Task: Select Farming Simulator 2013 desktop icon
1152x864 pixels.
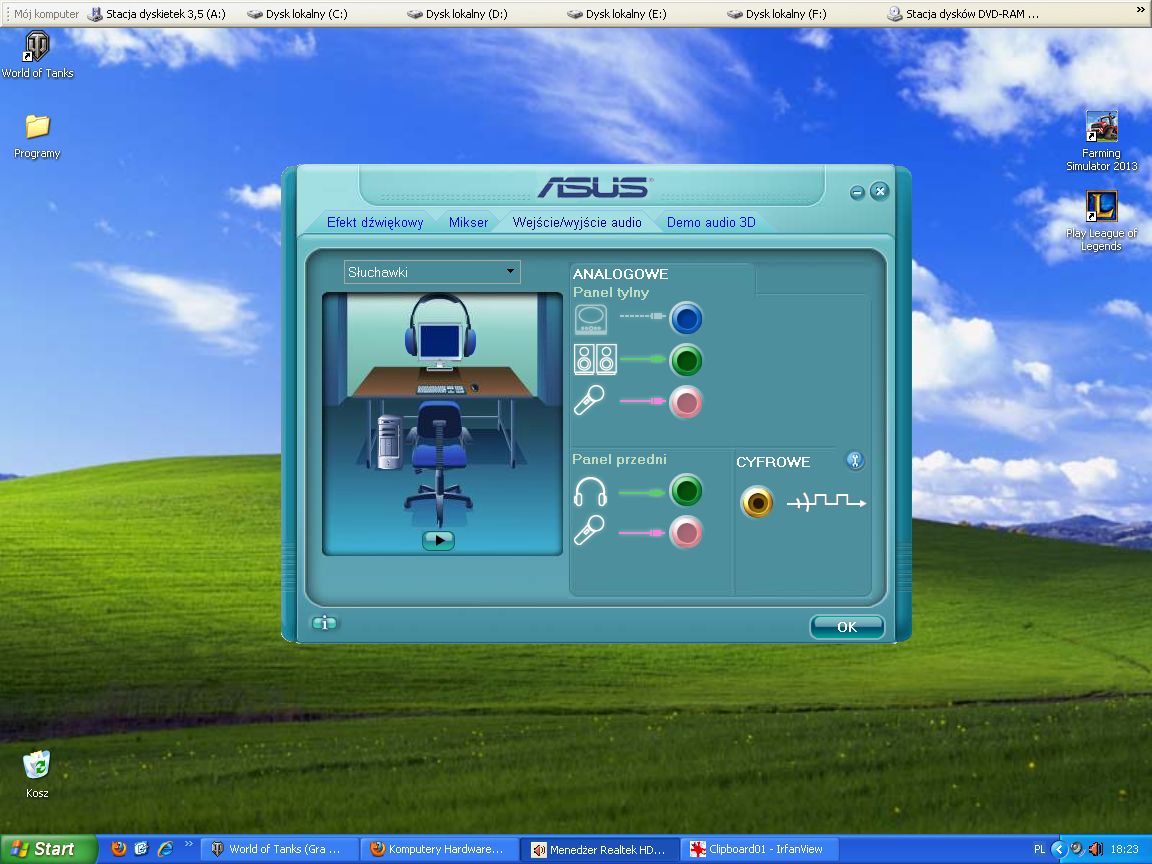Action: point(1101,141)
